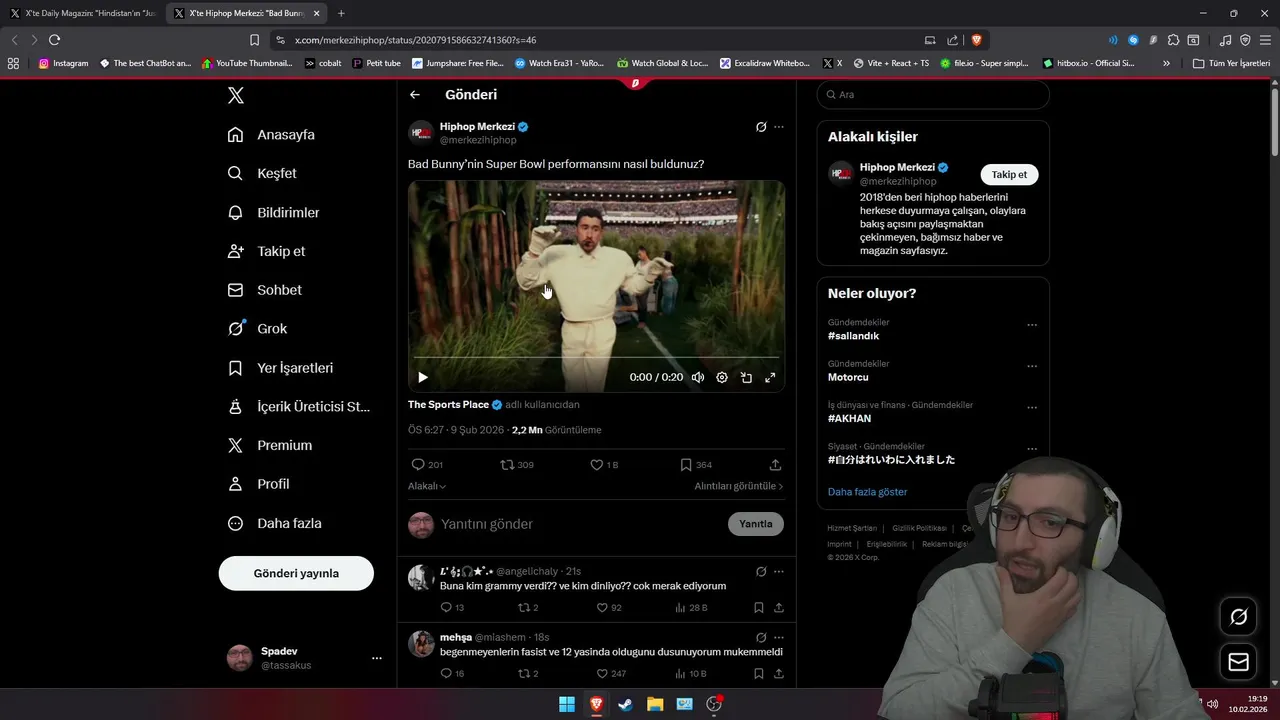Viewport: 1280px width, 720px height.
Task: Open Yer İşaretleri bookmarks
Action: 280,368
